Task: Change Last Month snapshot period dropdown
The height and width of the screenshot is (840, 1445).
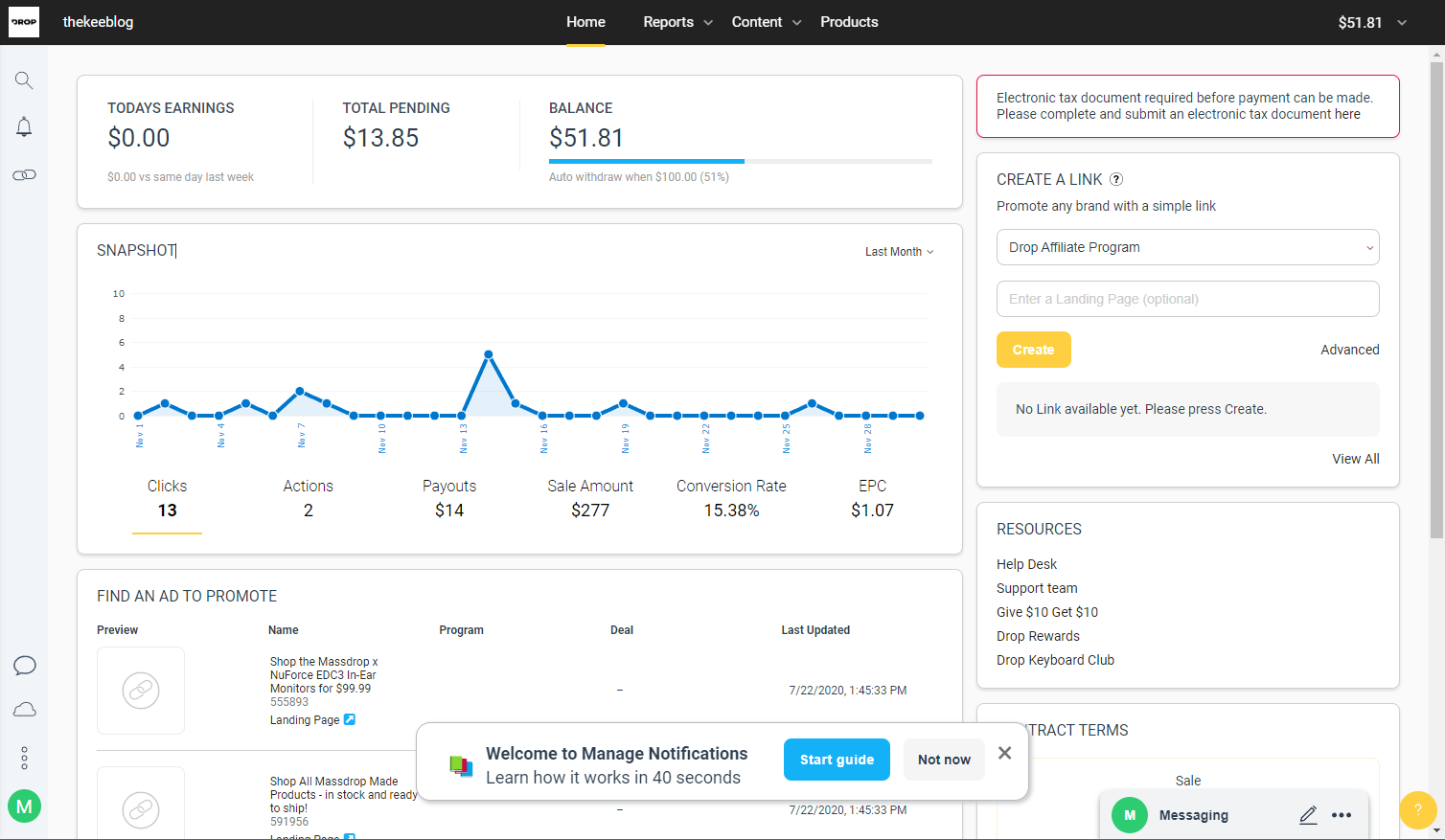Action: tap(899, 252)
